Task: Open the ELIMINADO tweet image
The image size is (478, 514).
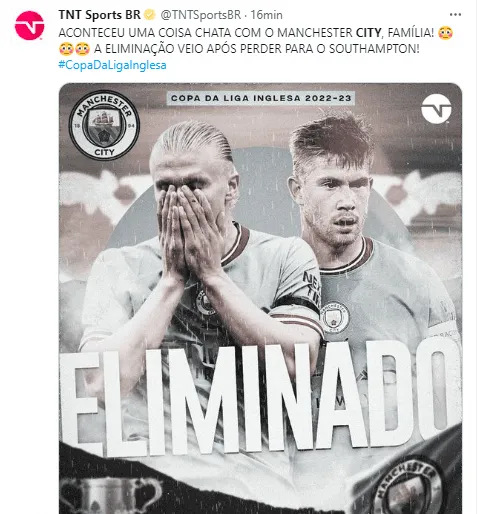Action: [260, 298]
